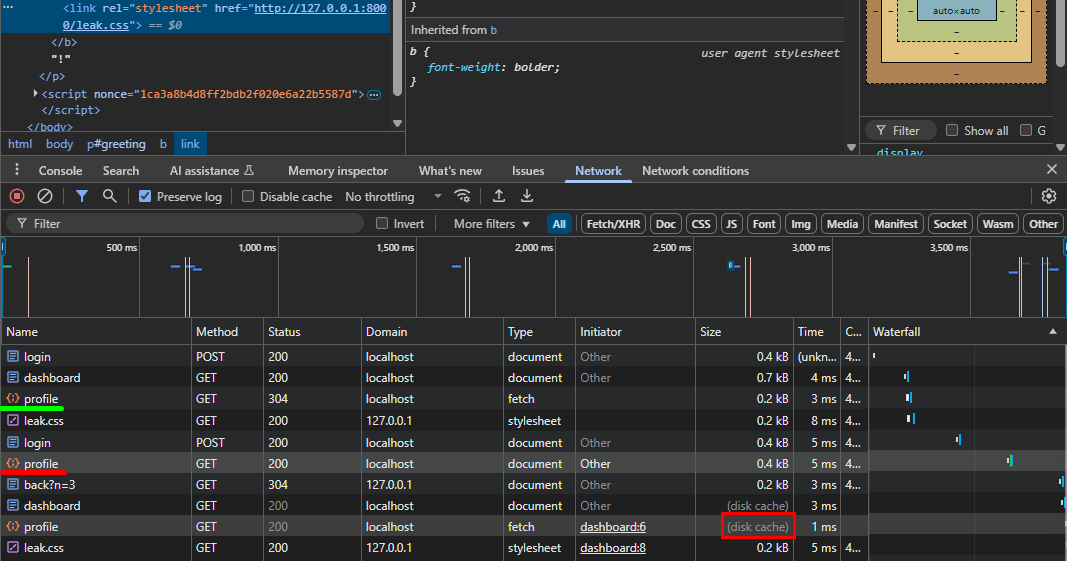Switch to Issues tab

[x=528, y=171]
